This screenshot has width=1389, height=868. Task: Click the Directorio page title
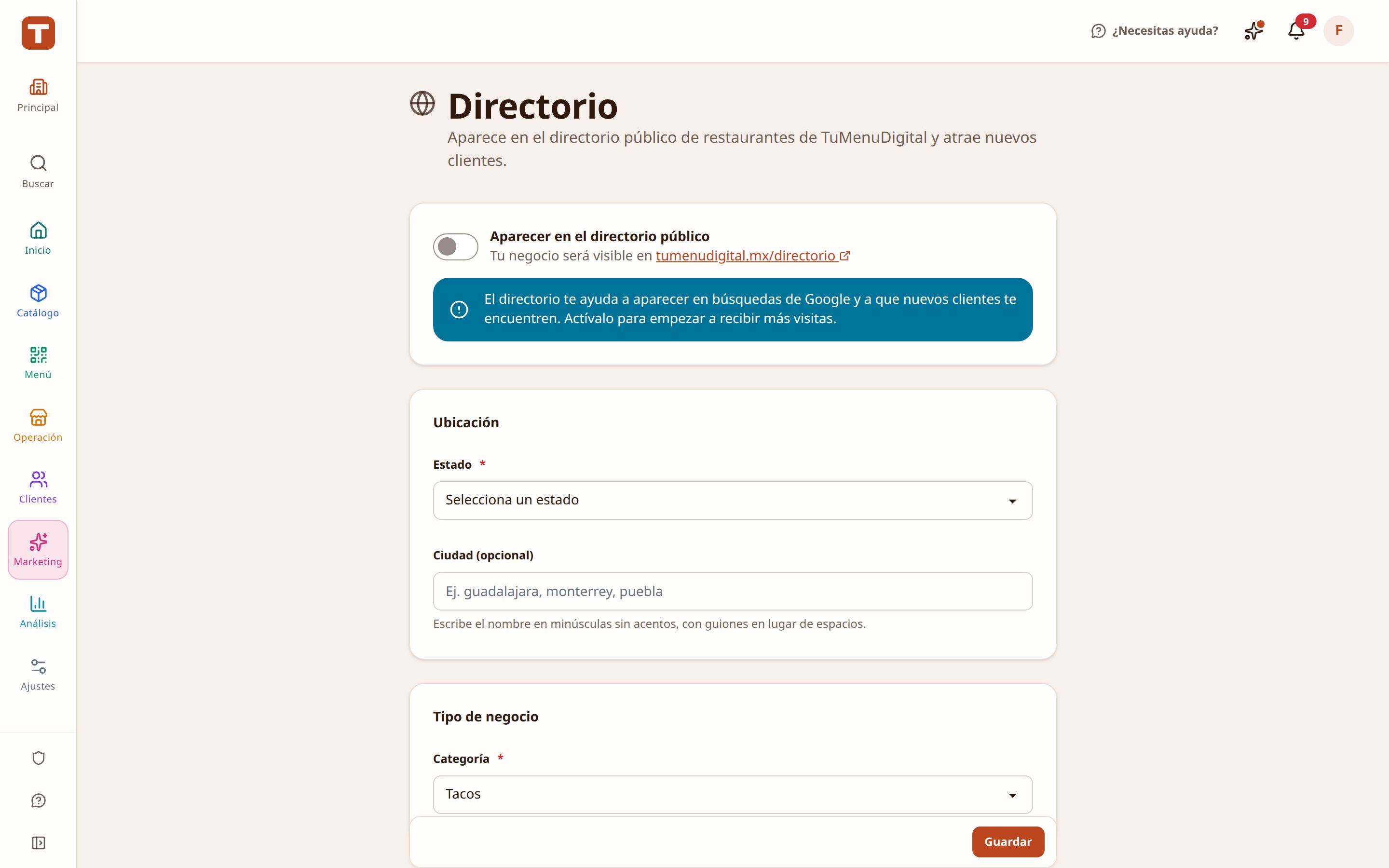[532, 106]
